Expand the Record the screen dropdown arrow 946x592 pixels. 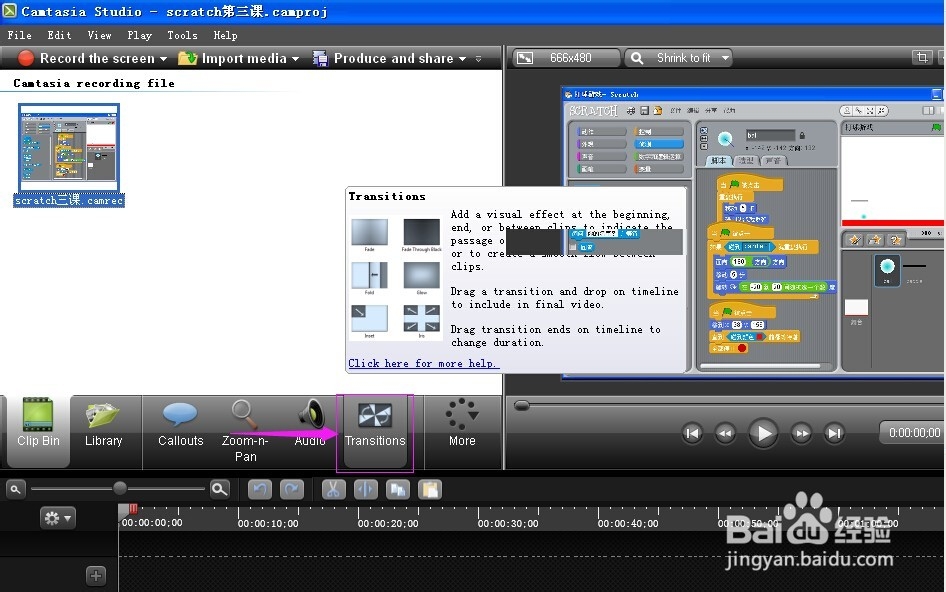pyautogui.click(x=163, y=59)
